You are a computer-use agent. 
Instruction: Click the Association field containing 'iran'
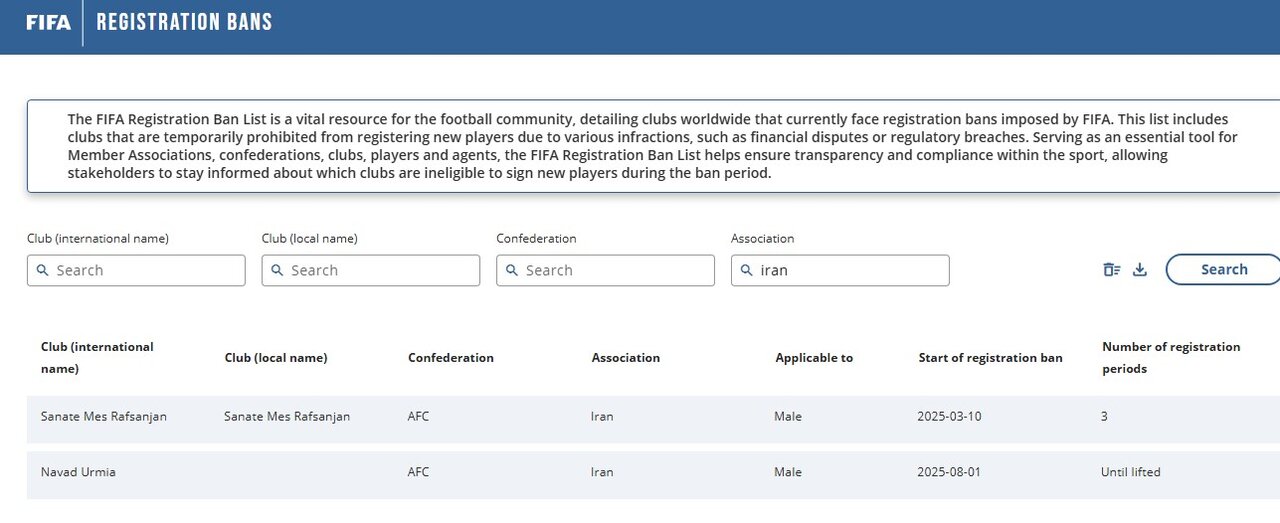point(850,270)
